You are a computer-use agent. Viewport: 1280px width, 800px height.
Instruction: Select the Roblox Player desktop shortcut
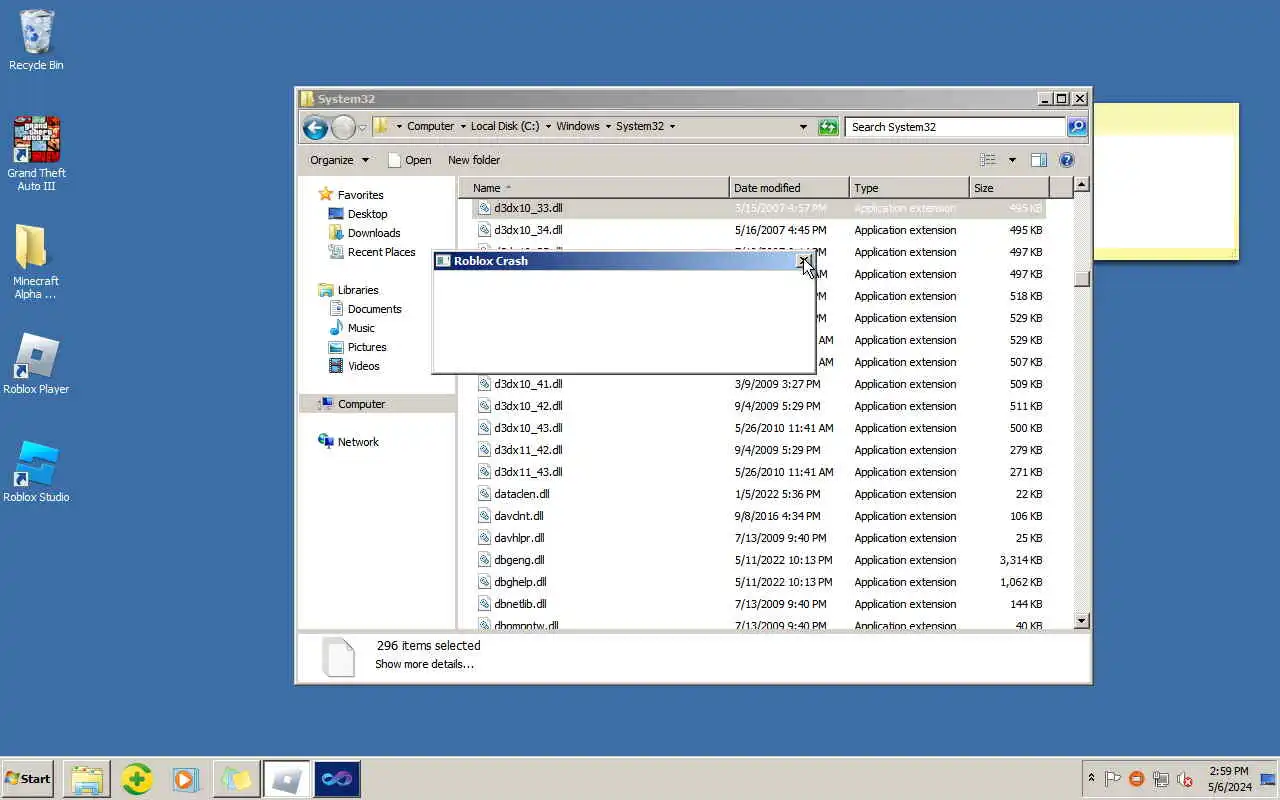36,364
